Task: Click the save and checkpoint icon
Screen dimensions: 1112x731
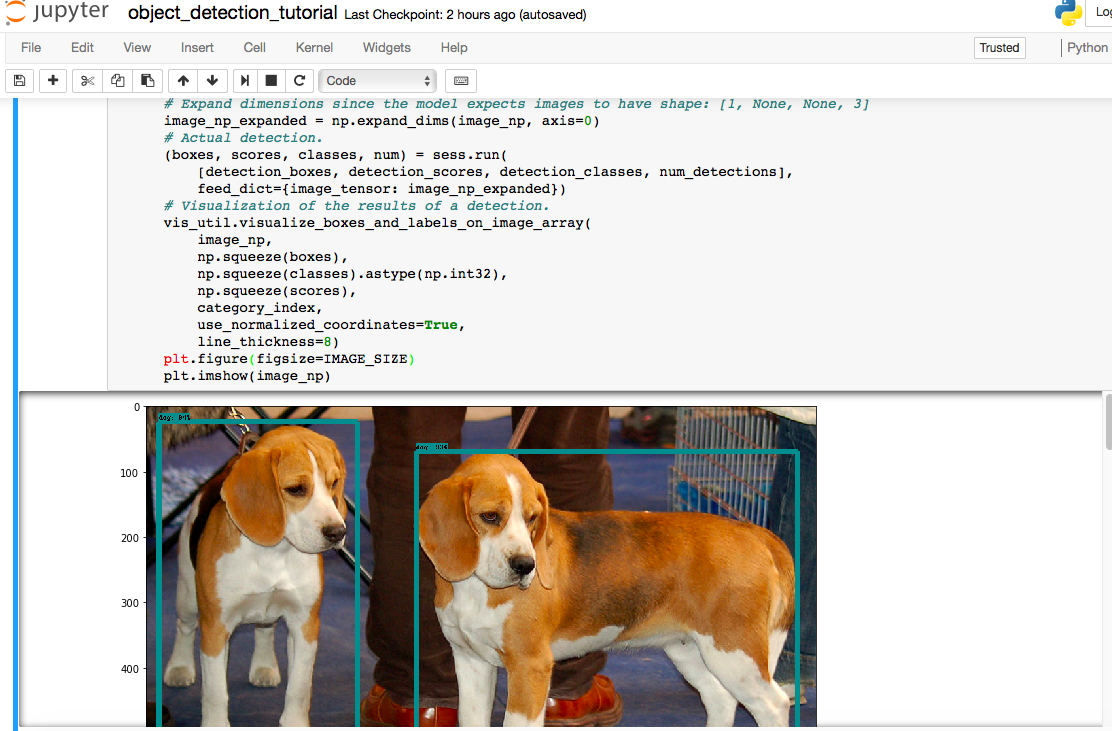Action: pos(20,81)
